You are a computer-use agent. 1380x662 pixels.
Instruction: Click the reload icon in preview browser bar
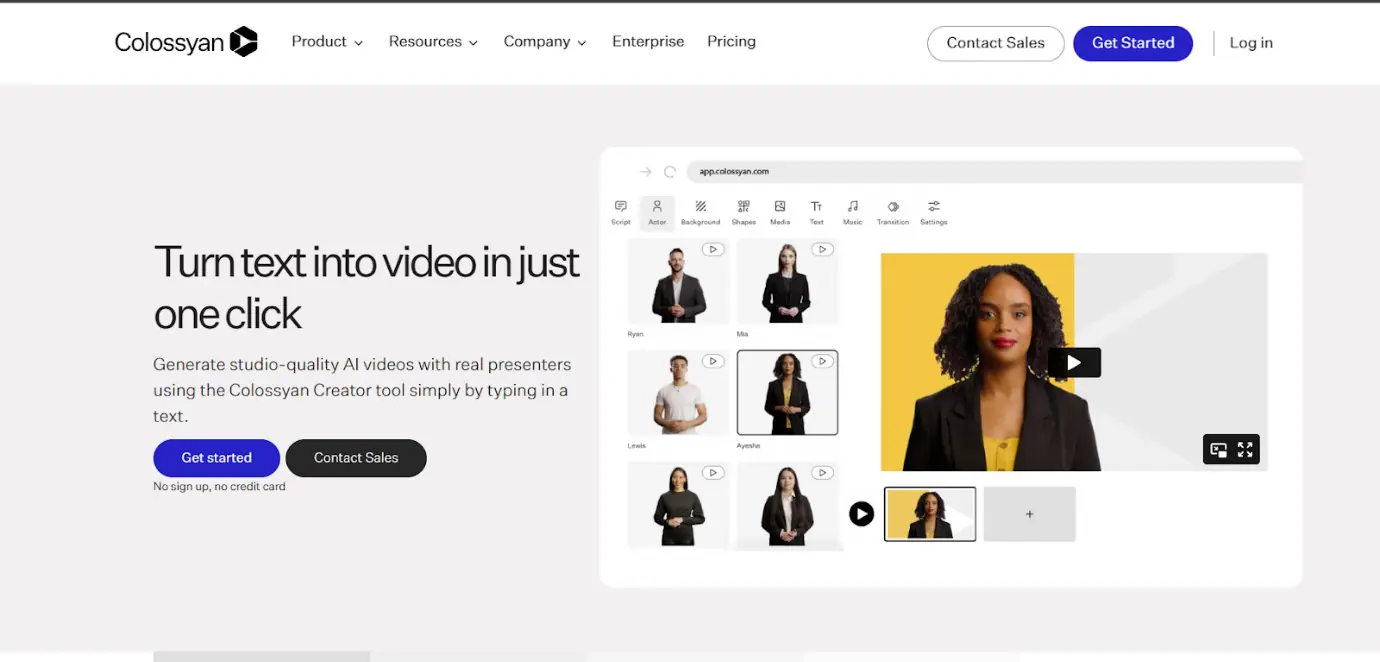pos(670,172)
